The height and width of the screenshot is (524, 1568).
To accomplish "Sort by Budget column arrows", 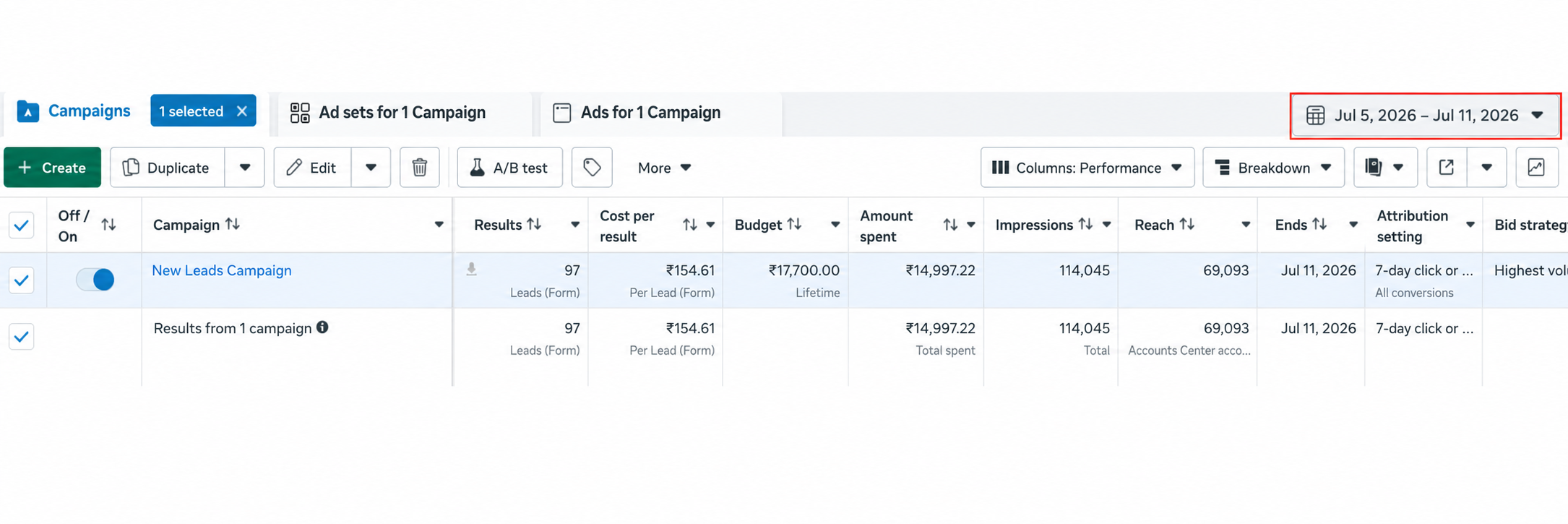I will pos(794,225).
